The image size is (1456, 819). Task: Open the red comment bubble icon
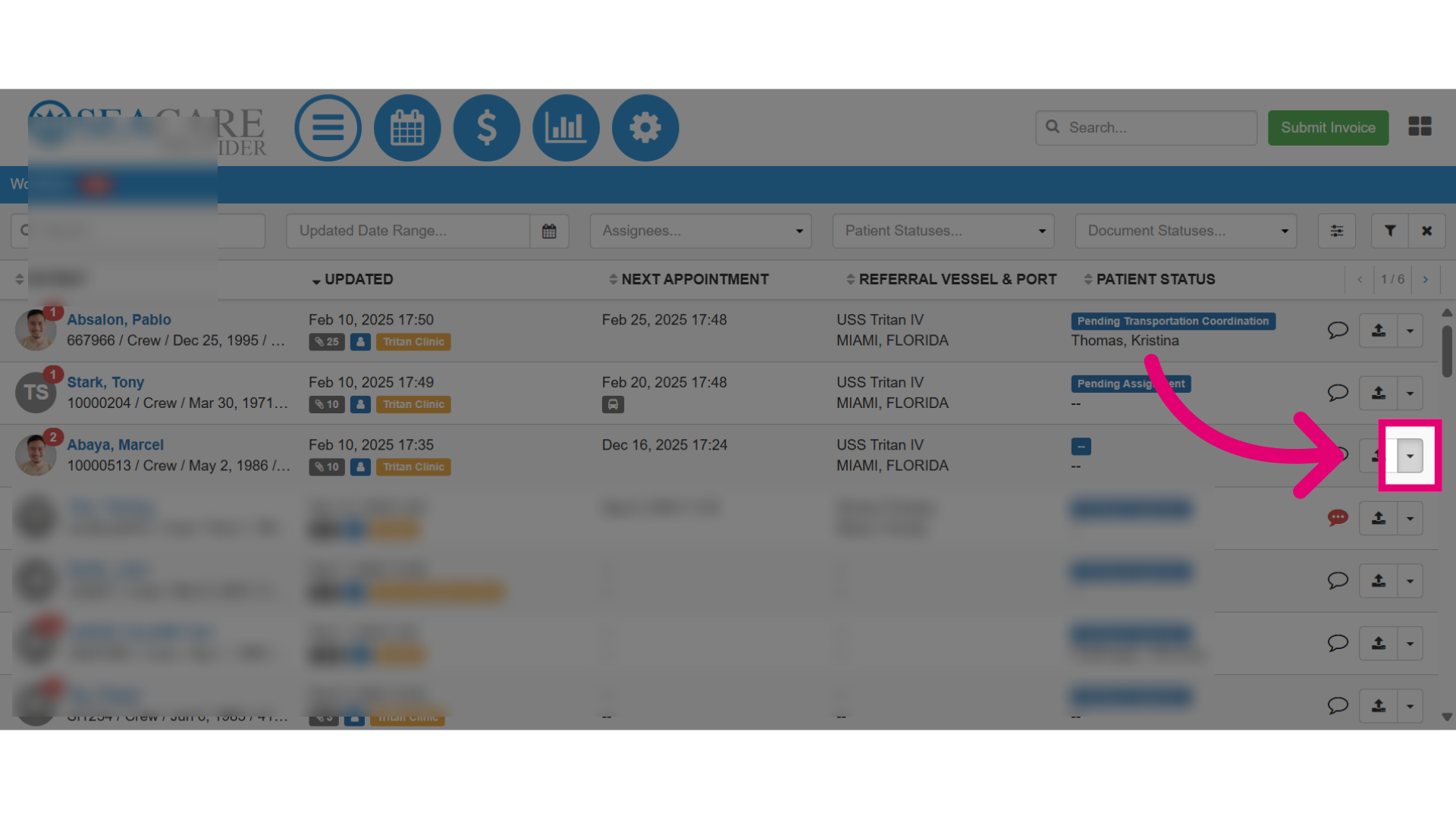click(x=1338, y=518)
